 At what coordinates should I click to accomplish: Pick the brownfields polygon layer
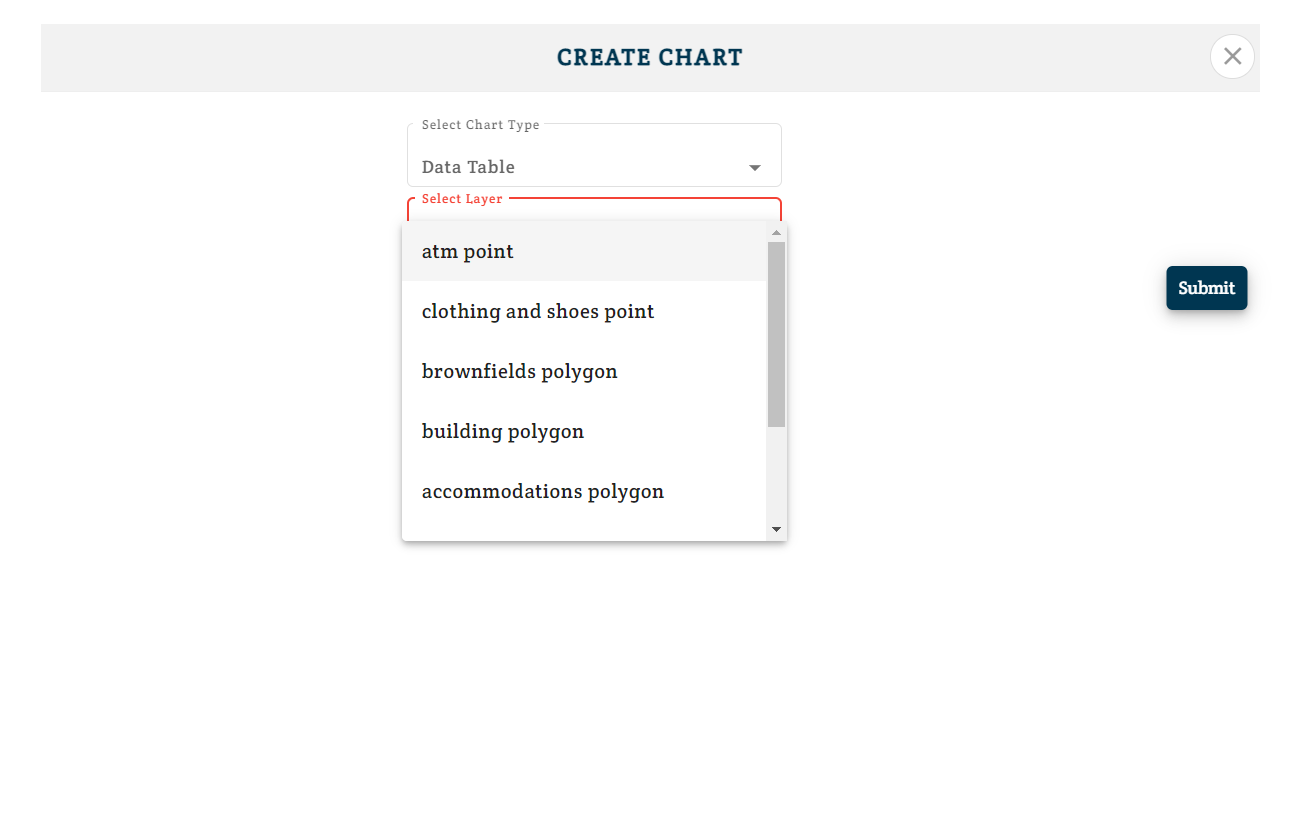(520, 372)
